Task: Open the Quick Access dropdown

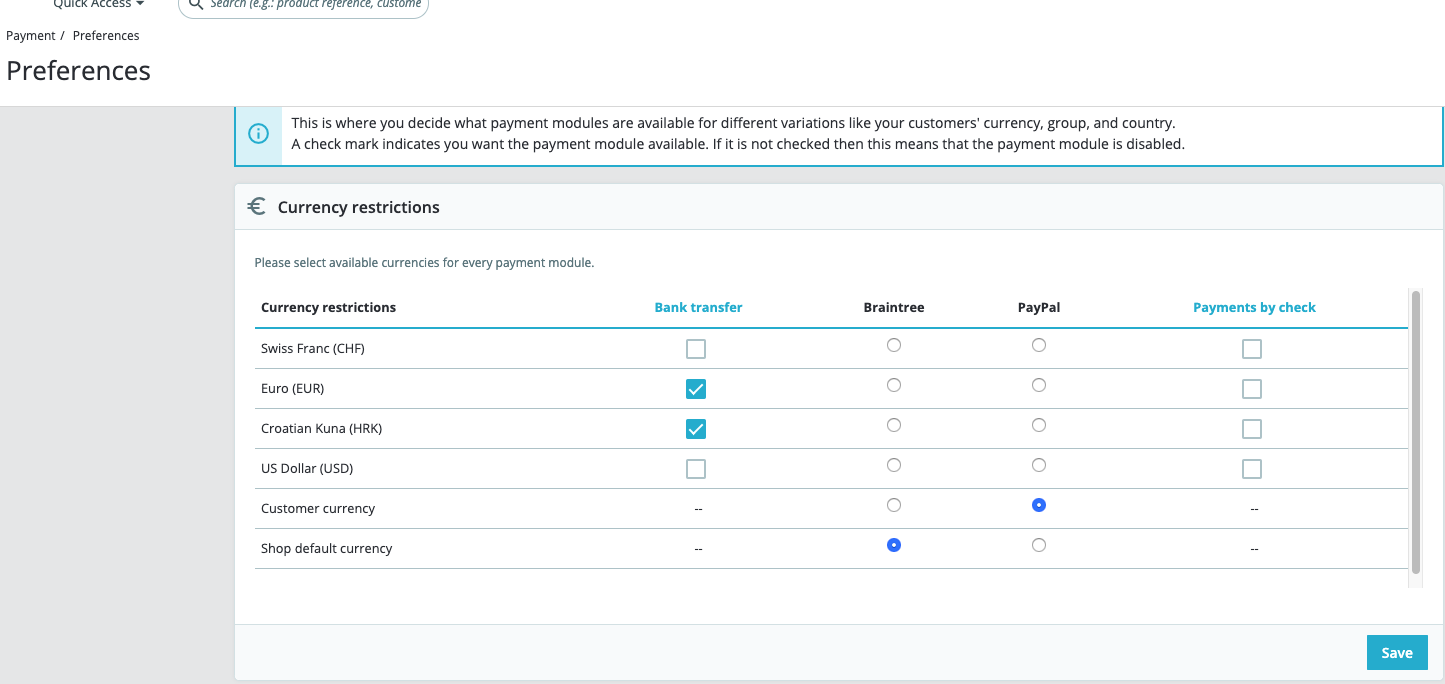Action: pyautogui.click(x=98, y=4)
